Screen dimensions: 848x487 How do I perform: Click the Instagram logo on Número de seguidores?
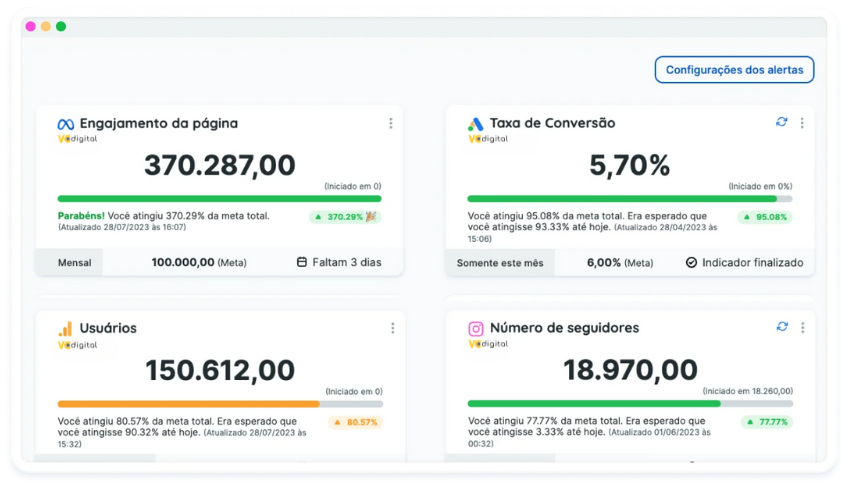click(x=475, y=328)
